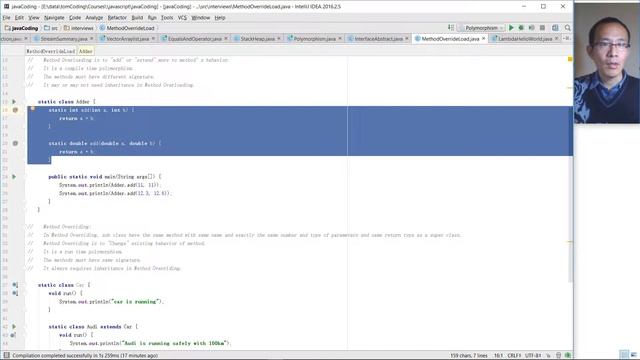Click the hector inspector icon in status bar
640x360 pixels.
[558, 356]
